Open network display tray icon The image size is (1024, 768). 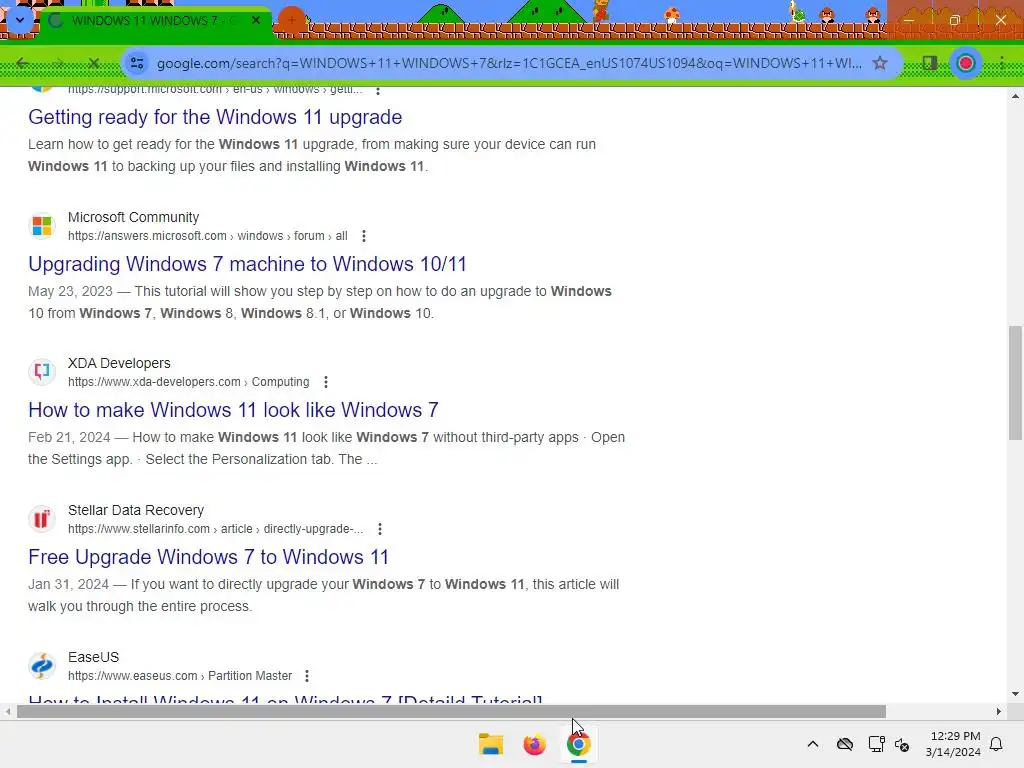pos(876,744)
